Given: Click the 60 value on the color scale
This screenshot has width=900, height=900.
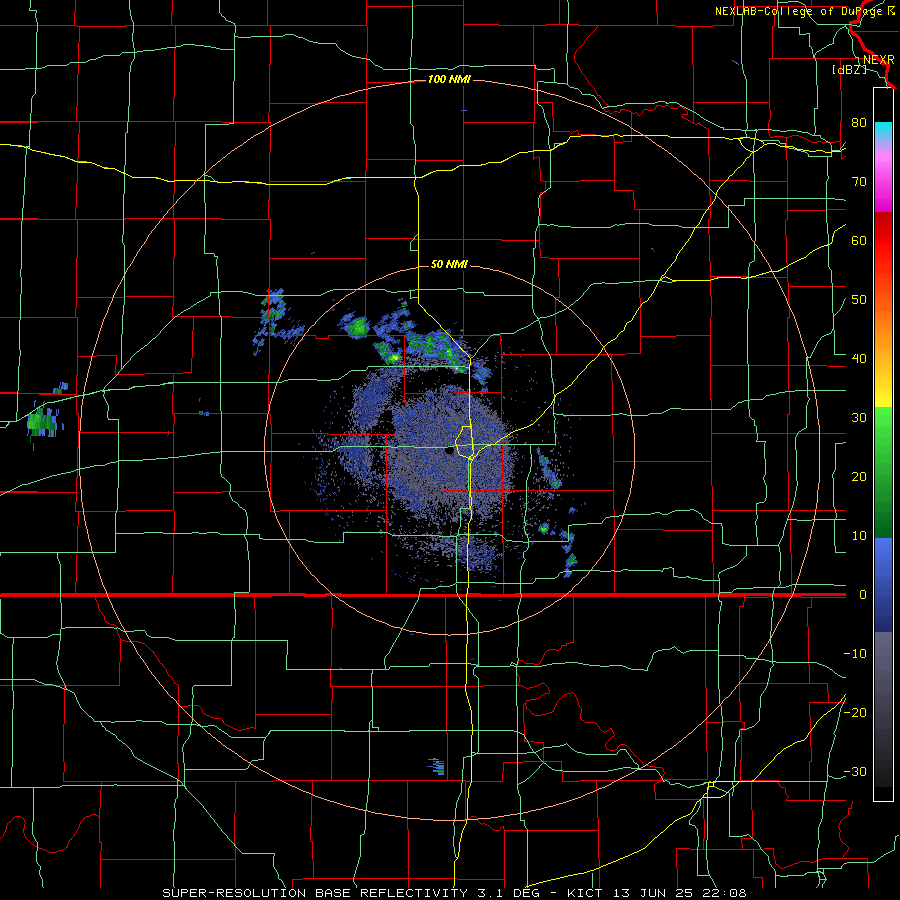Looking at the screenshot, I should pyautogui.click(x=859, y=240).
